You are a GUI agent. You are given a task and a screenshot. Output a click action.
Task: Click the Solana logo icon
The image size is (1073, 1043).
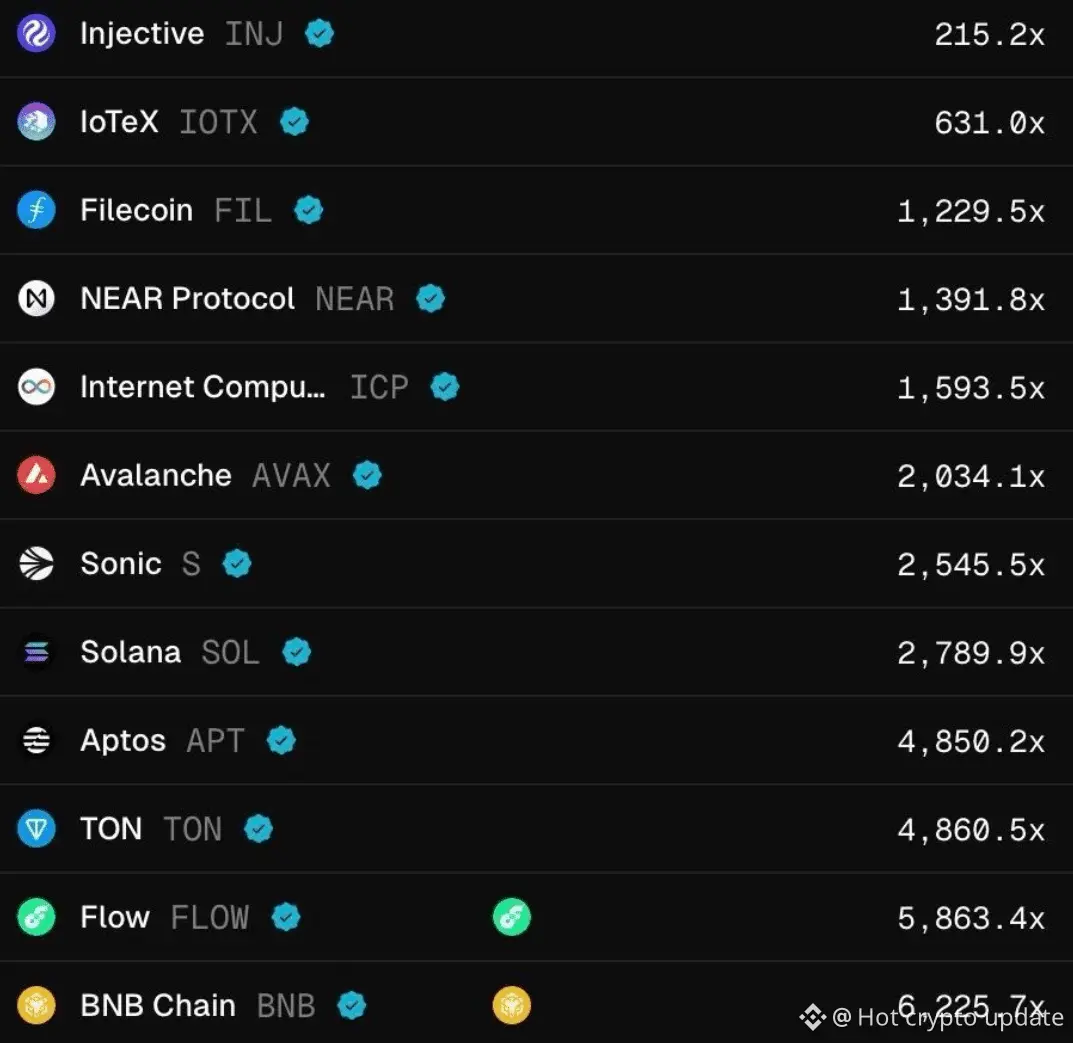click(x=36, y=652)
